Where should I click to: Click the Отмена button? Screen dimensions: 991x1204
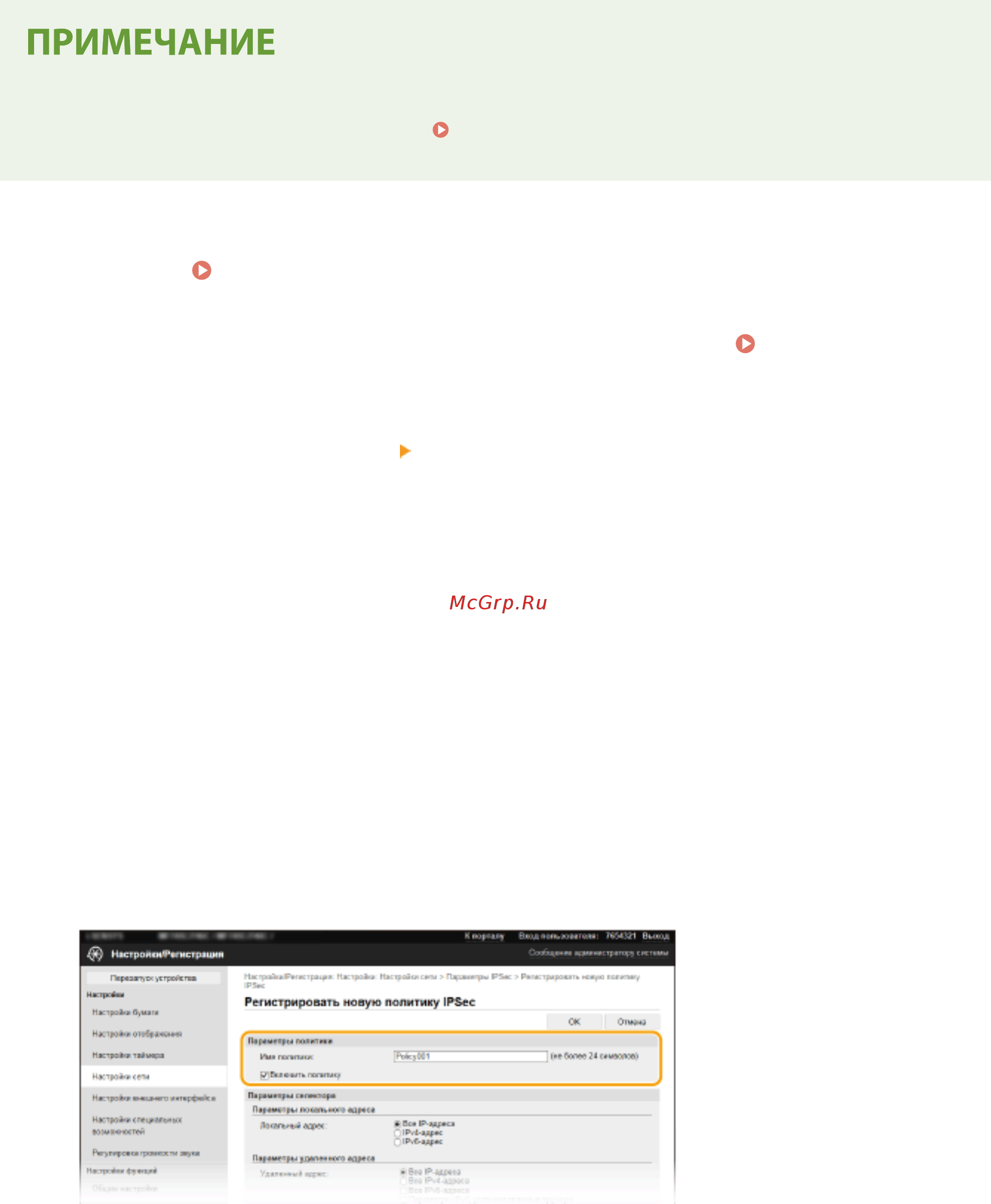pos(632,1022)
